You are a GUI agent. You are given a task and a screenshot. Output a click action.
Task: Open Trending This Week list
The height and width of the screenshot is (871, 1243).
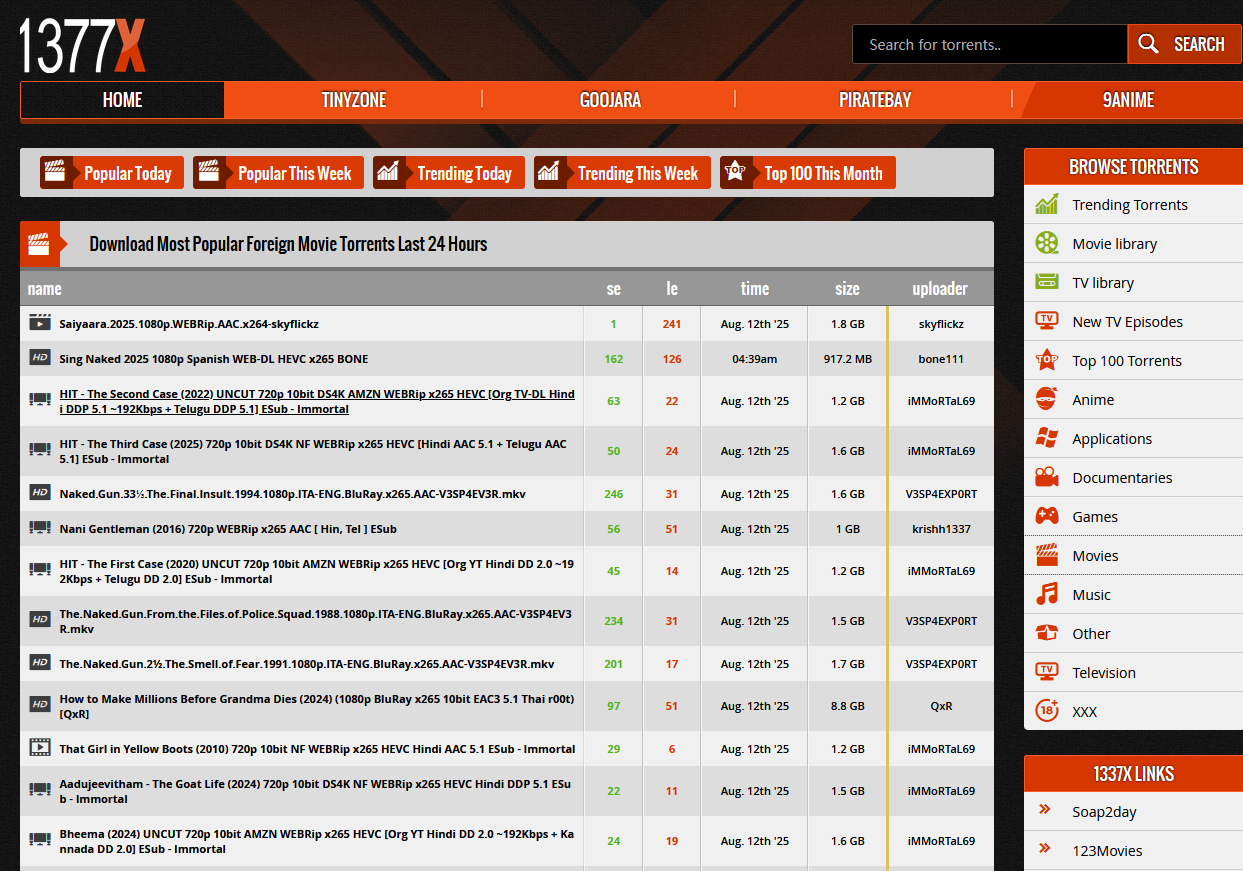(637, 173)
